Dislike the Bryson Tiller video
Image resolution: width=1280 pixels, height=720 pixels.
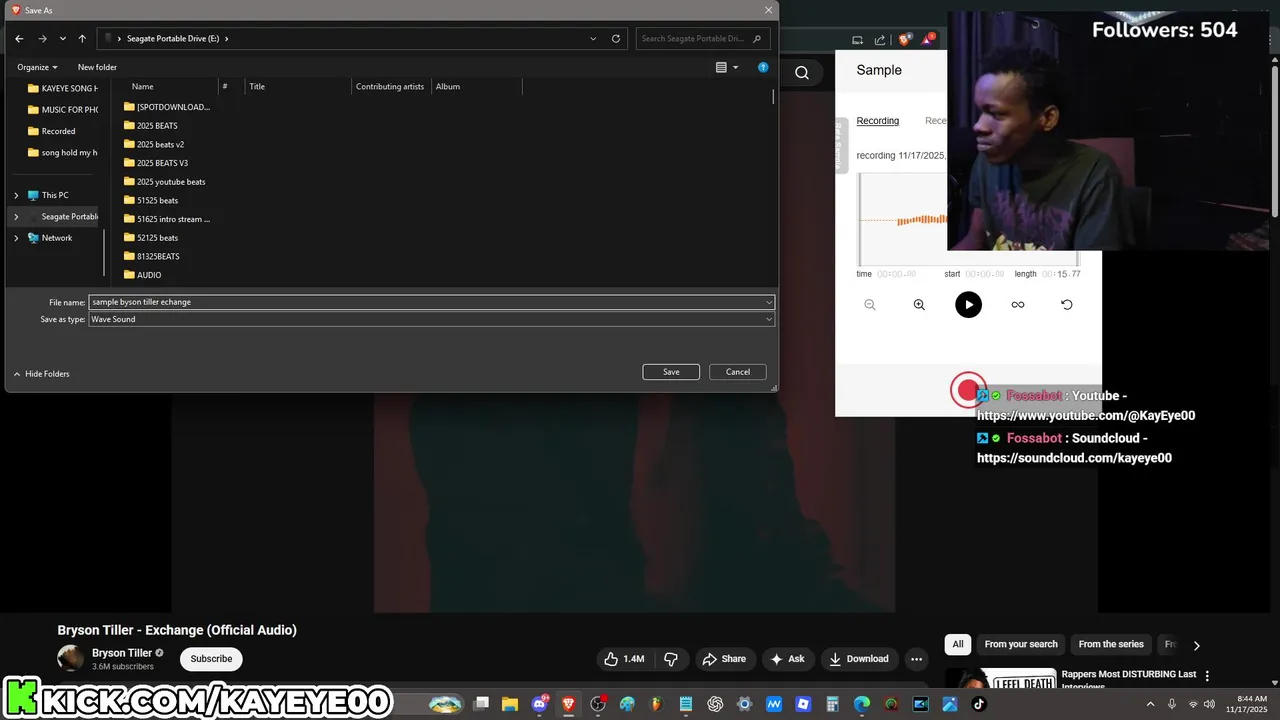671,659
